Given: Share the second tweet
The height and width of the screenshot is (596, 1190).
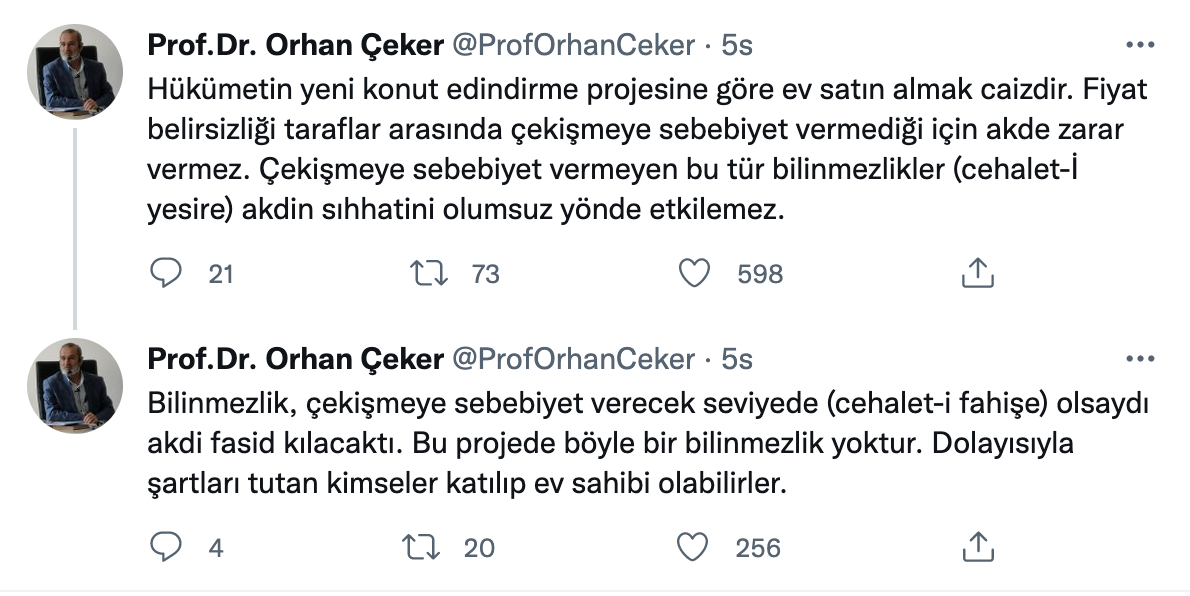Looking at the screenshot, I should tap(976, 547).
